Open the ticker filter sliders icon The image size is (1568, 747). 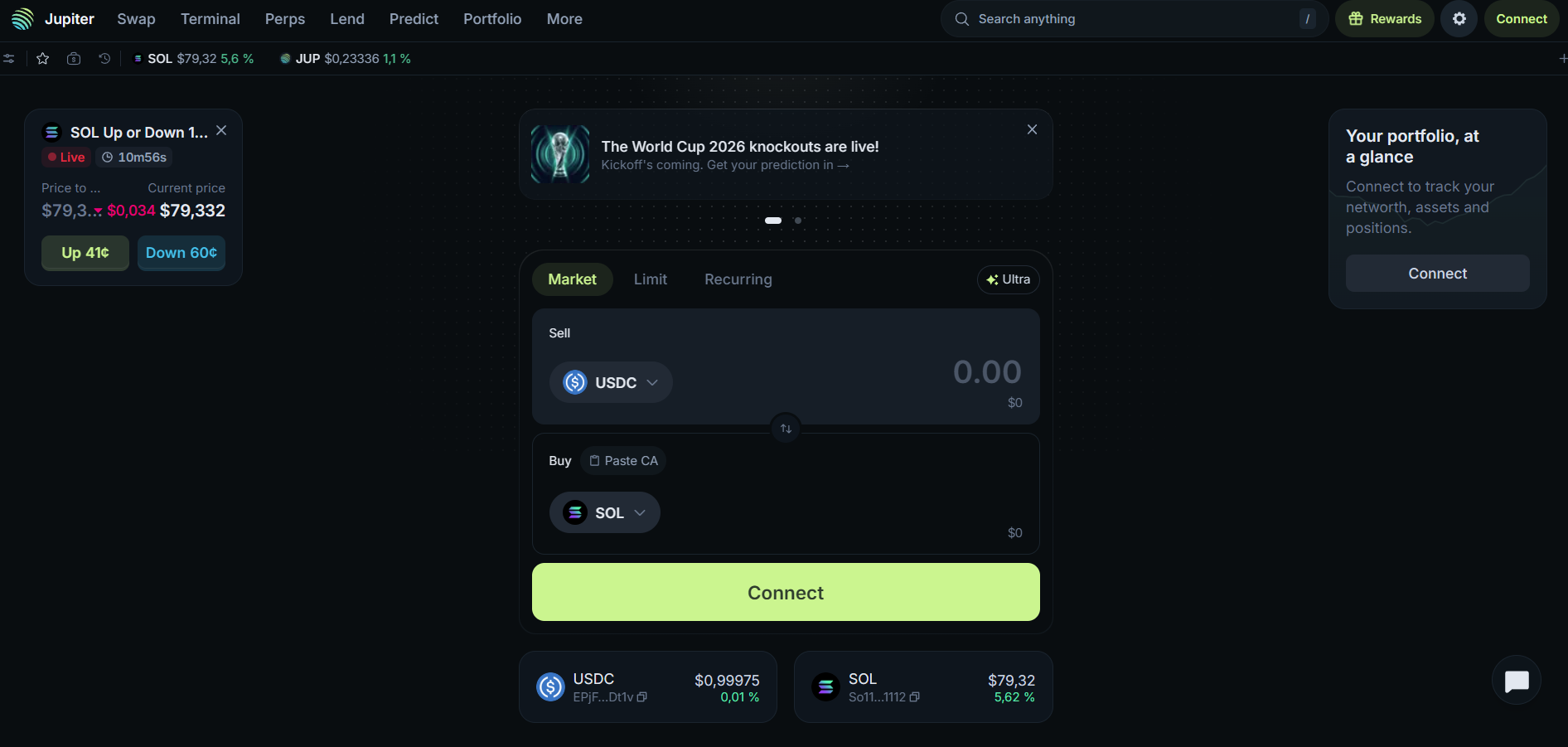[9, 59]
